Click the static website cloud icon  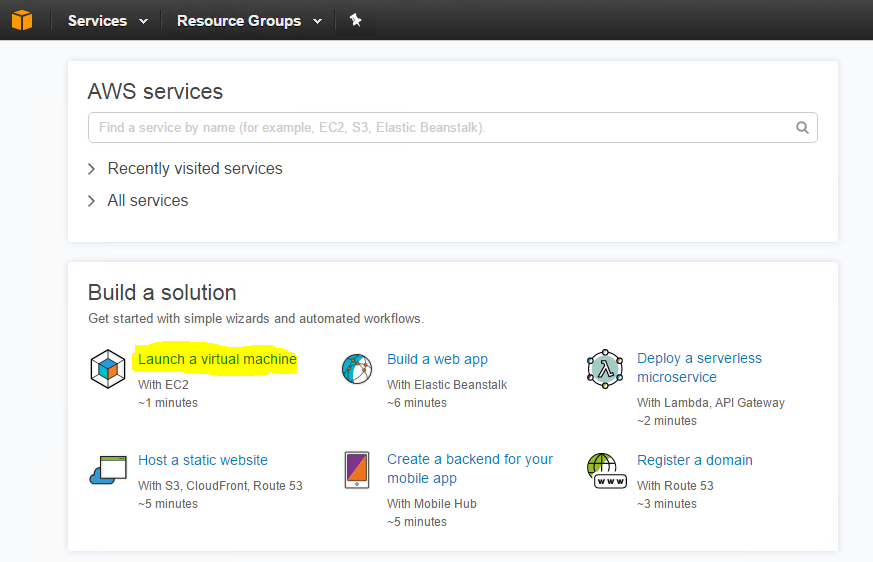coord(108,470)
